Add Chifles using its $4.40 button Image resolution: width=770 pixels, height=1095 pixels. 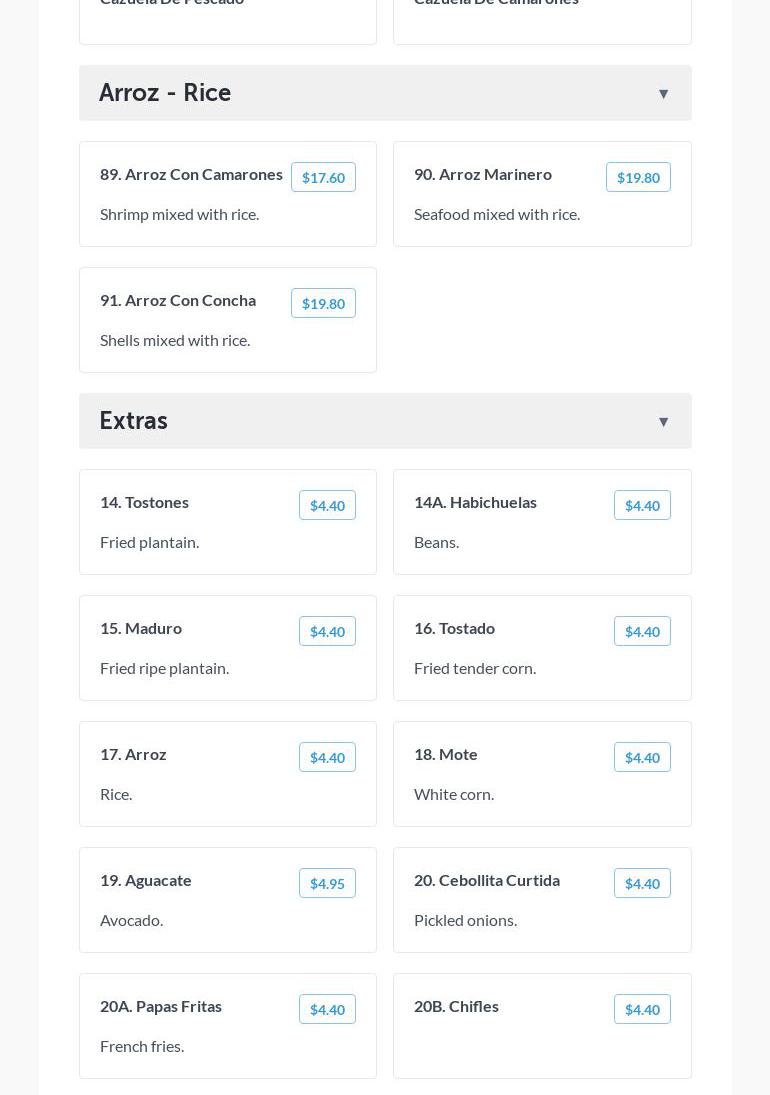click(x=642, y=1010)
